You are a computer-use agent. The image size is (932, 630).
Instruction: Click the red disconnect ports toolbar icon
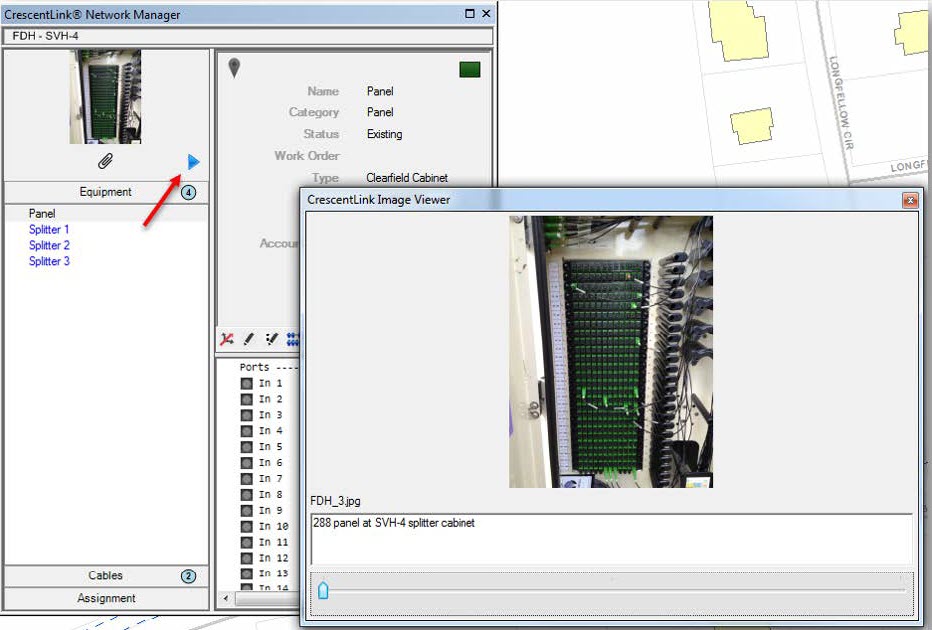coord(226,339)
